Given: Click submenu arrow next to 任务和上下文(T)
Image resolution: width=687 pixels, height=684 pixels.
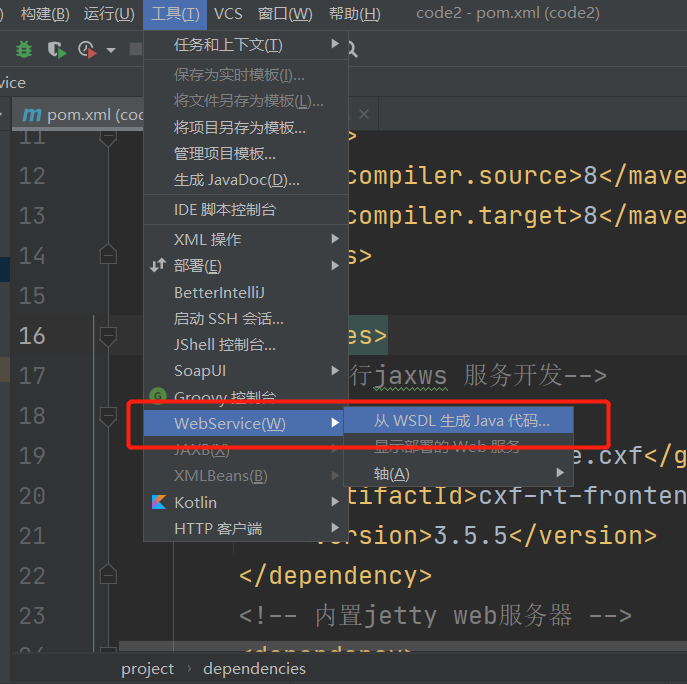Looking at the screenshot, I should [335, 44].
